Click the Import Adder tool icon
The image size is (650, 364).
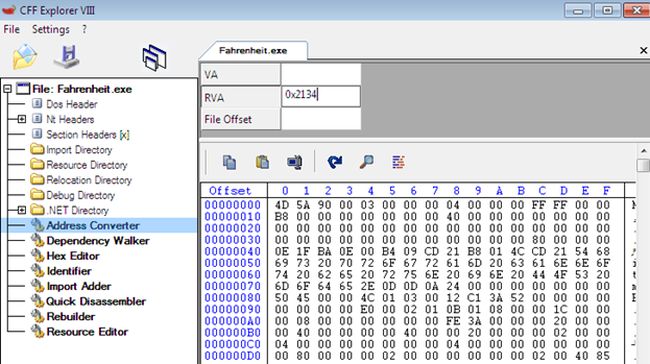pos(38,286)
